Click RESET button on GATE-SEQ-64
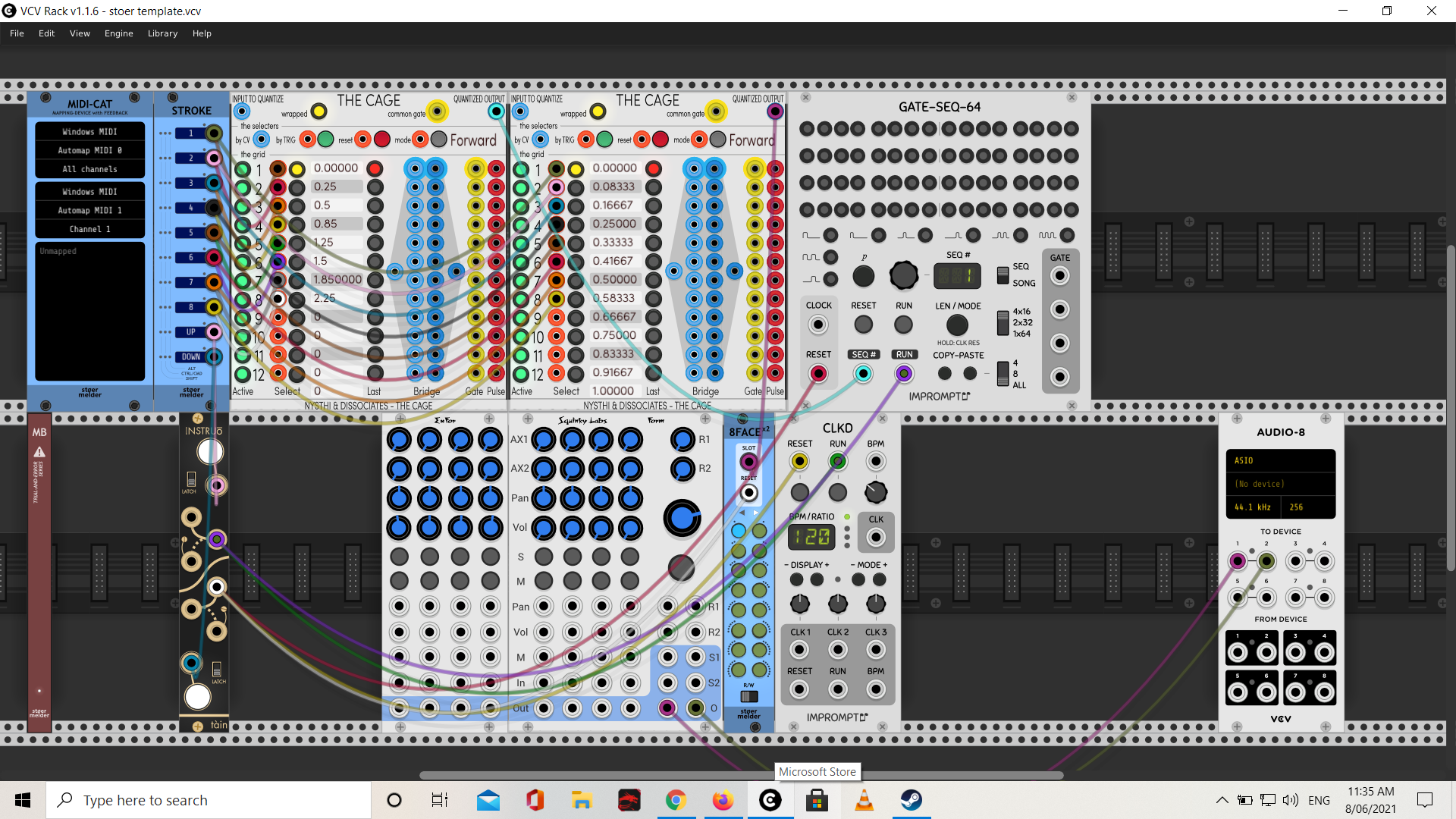Viewport: 1456px width, 819px height. (863, 325)
